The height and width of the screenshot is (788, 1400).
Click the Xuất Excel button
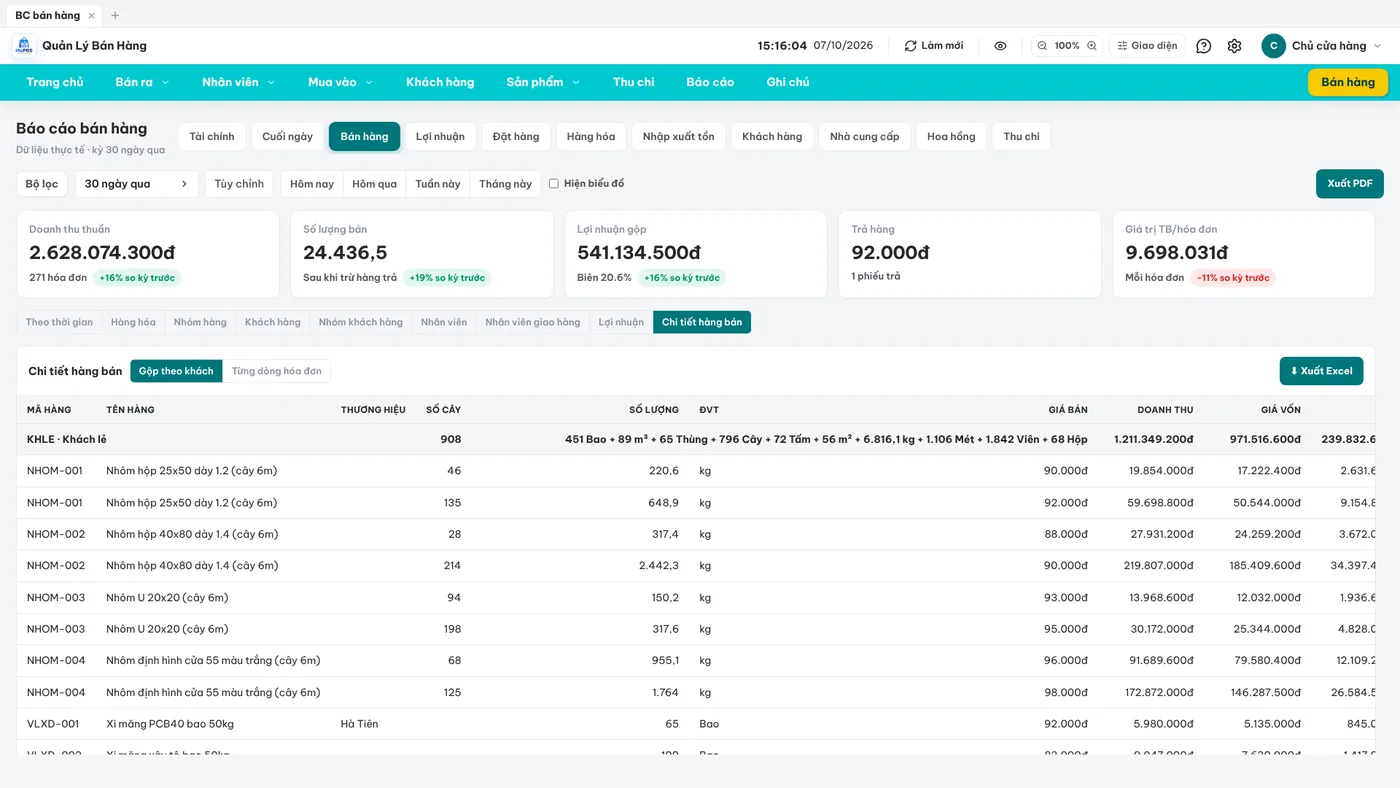1321,371
